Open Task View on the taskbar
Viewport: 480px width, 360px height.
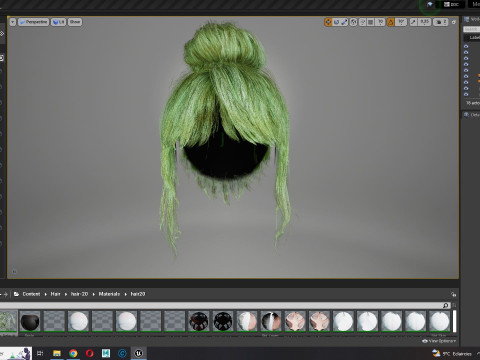point(40,353)
